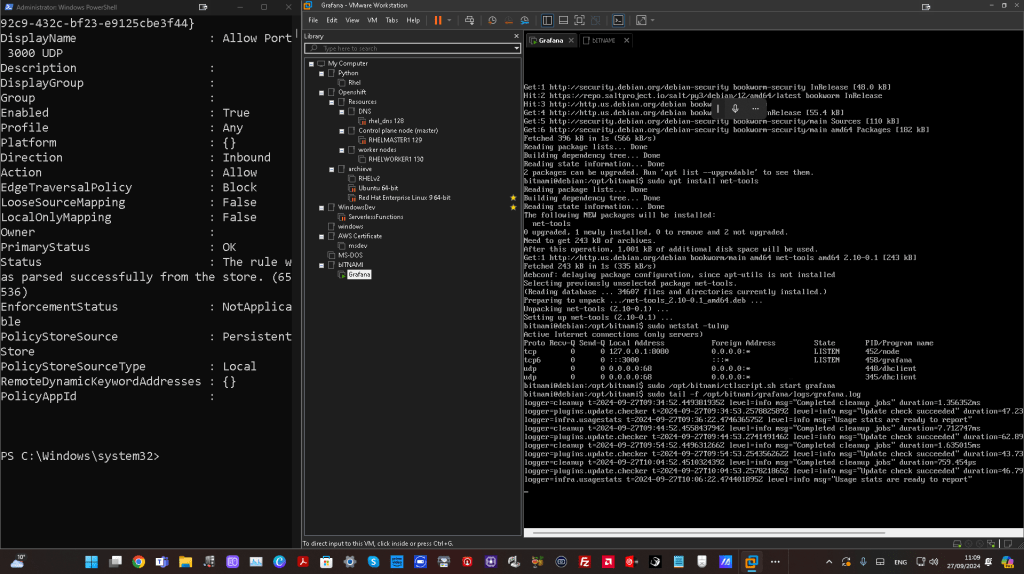Open Skype from the taskbar
The height and width of the screenshot is (574, 1024).
(374, 562)
